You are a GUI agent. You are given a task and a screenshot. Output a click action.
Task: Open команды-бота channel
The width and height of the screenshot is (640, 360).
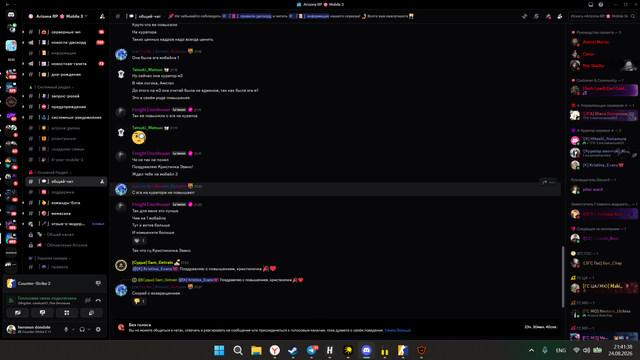(66, 203)
